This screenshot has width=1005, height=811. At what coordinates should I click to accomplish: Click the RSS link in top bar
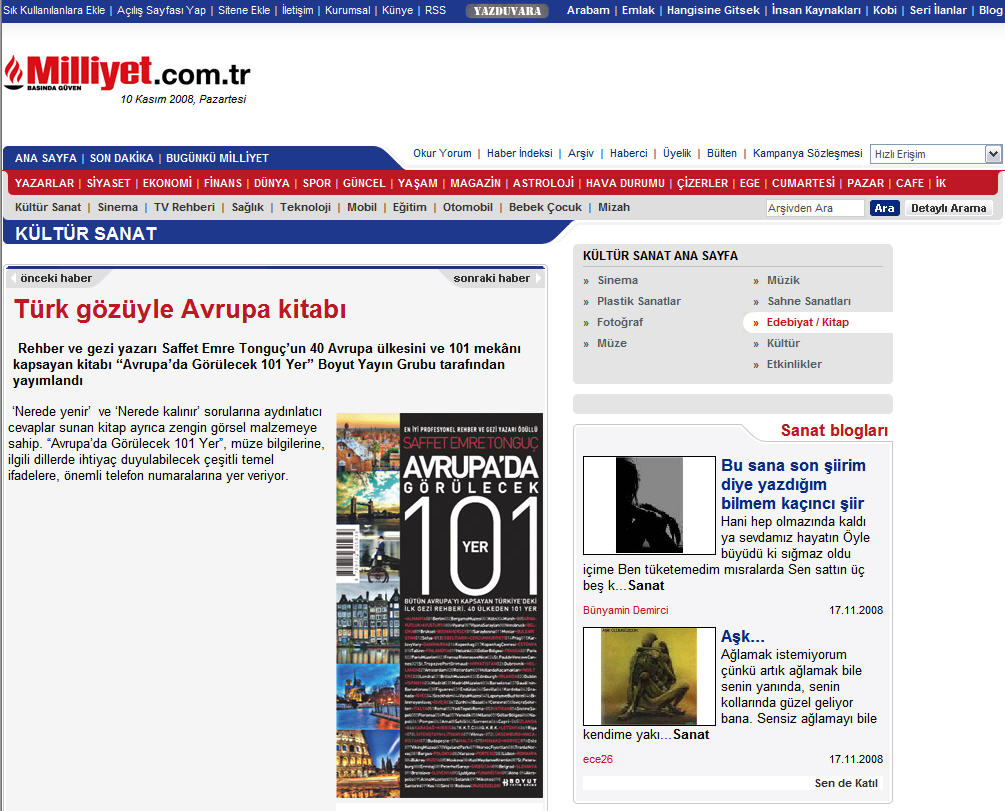pyautogui.click(x=435, y=10)
